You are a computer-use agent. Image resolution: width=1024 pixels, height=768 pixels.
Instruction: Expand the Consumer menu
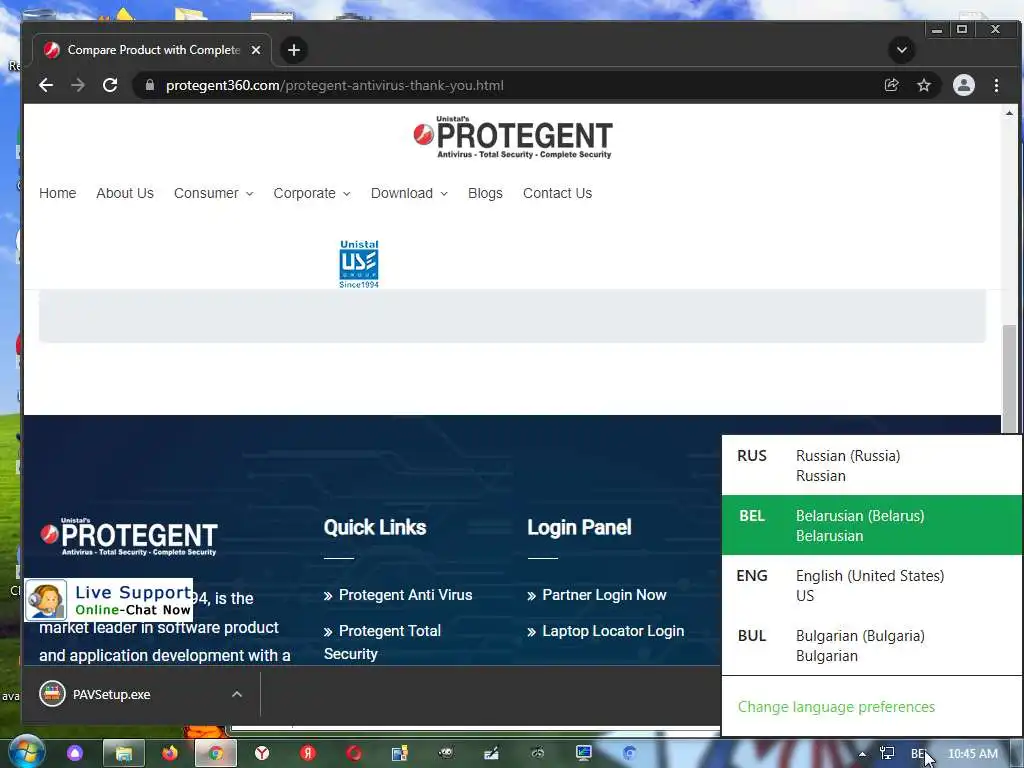(214, 193)
